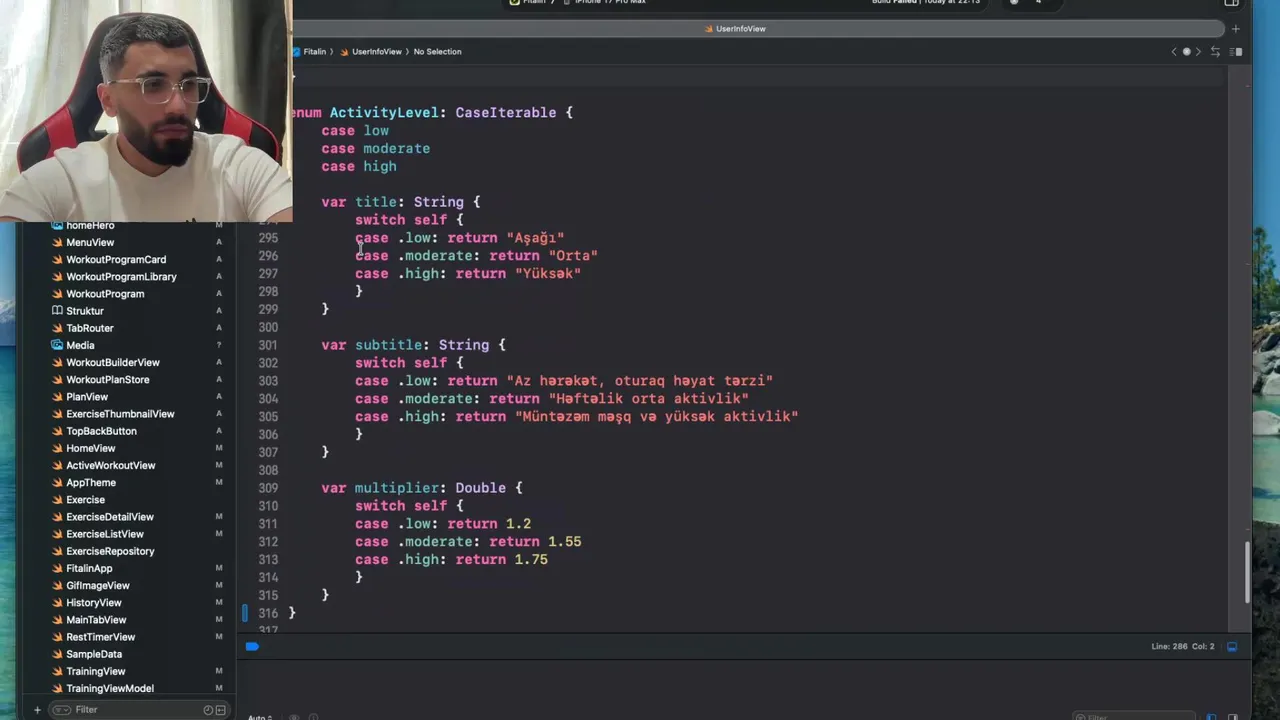Open TrainingViewModel file
The width and height of the screenshot is (1280, 720).
pyautogui.click(x=110, y=688)
